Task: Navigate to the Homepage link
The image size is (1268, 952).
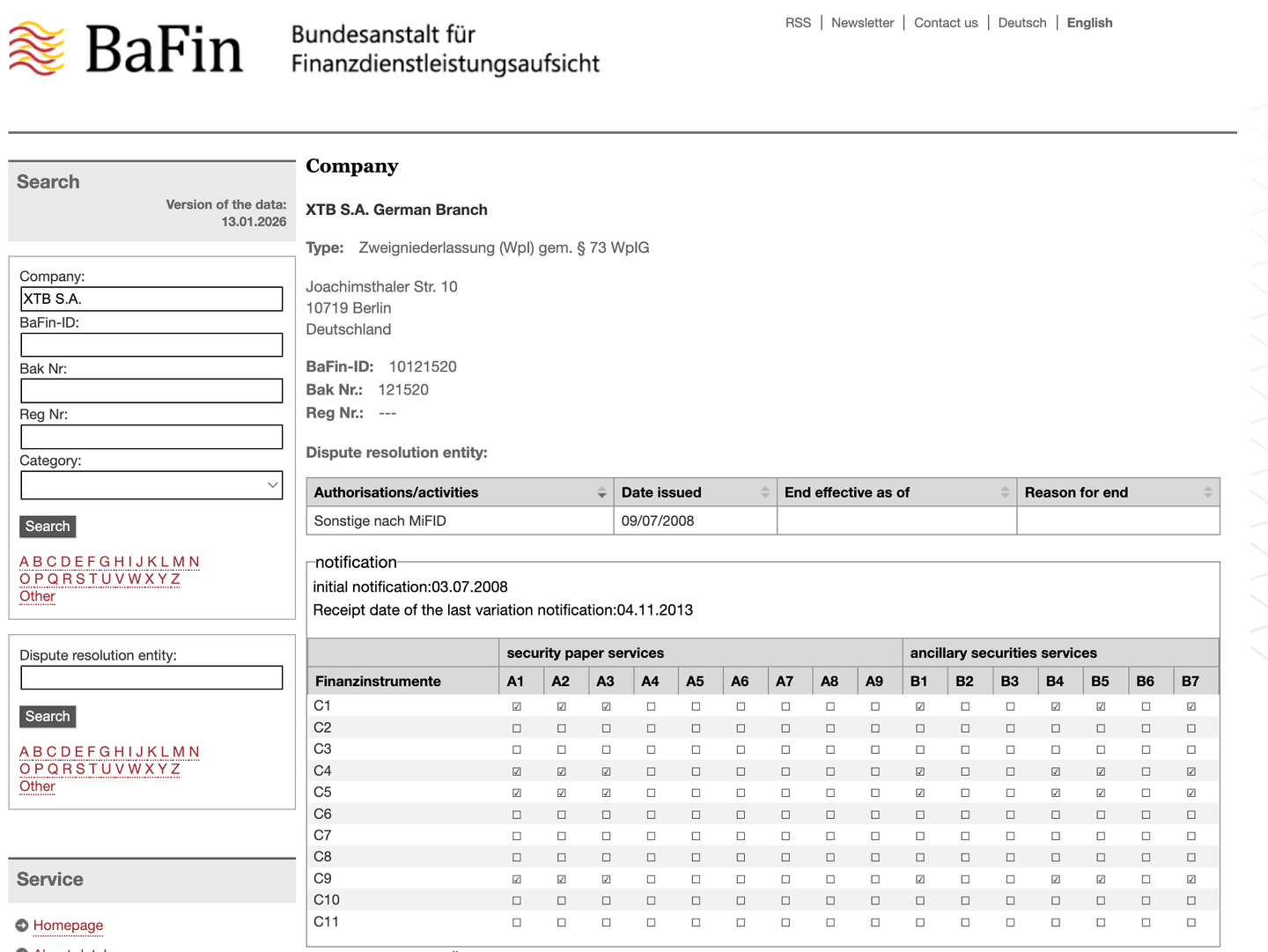Action: [x=68, y=926]
